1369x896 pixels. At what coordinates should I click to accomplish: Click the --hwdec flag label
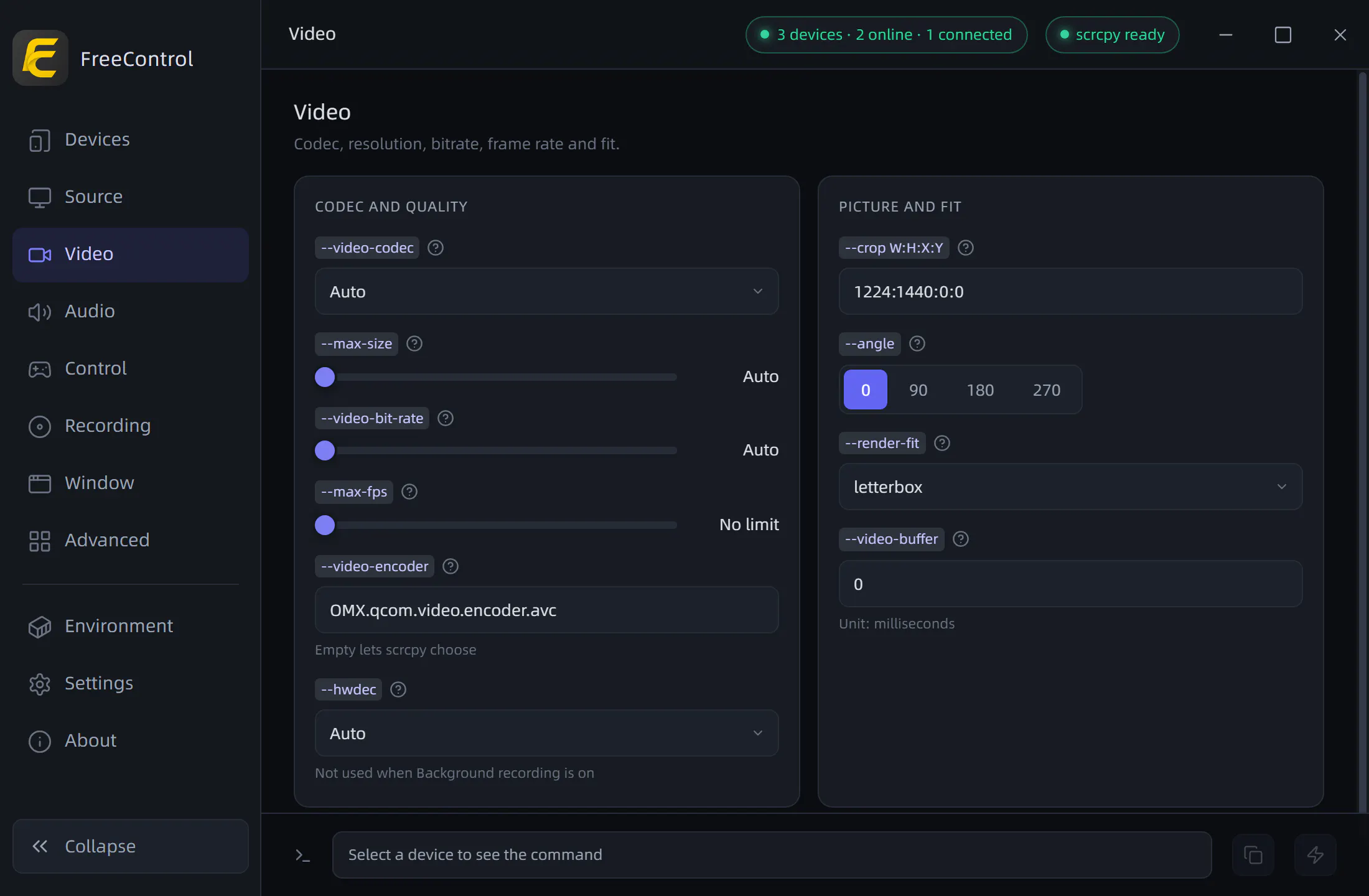348,689
